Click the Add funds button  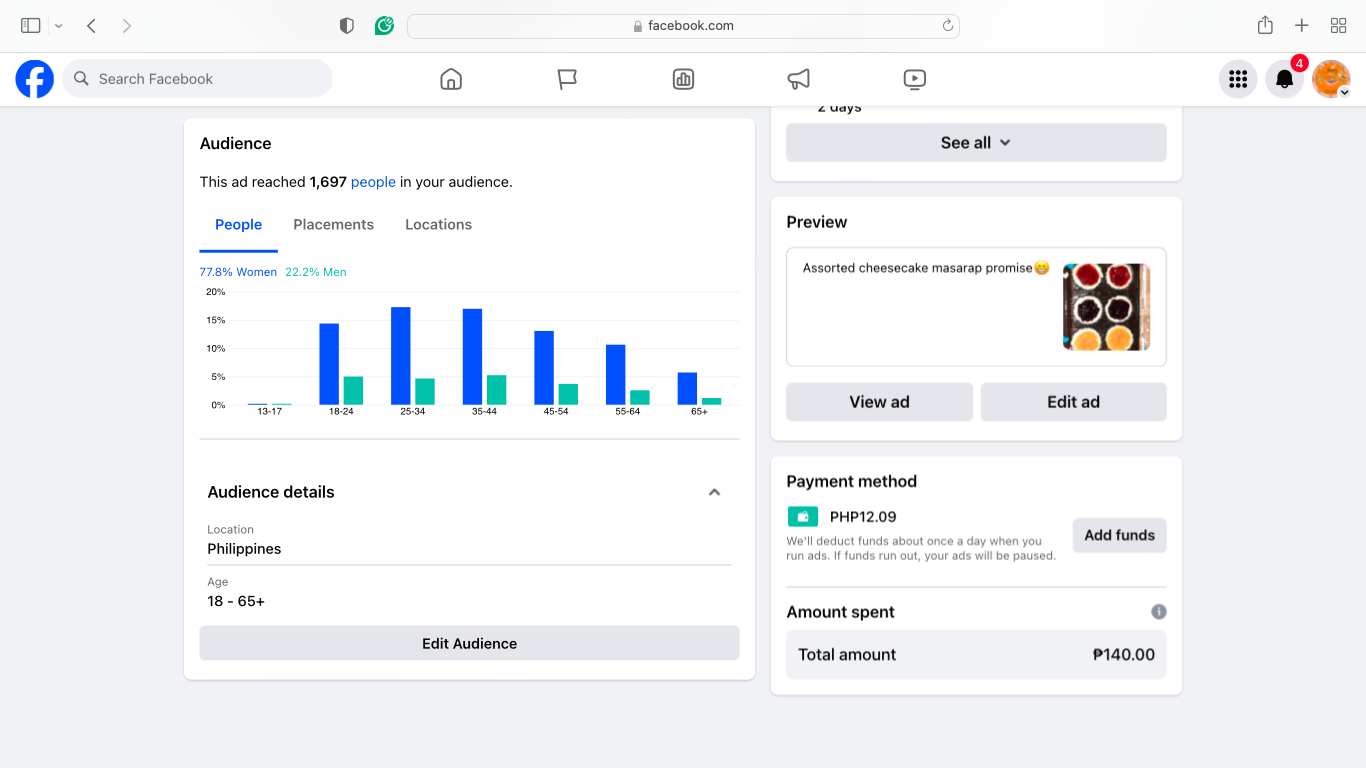coord(1119,535)
